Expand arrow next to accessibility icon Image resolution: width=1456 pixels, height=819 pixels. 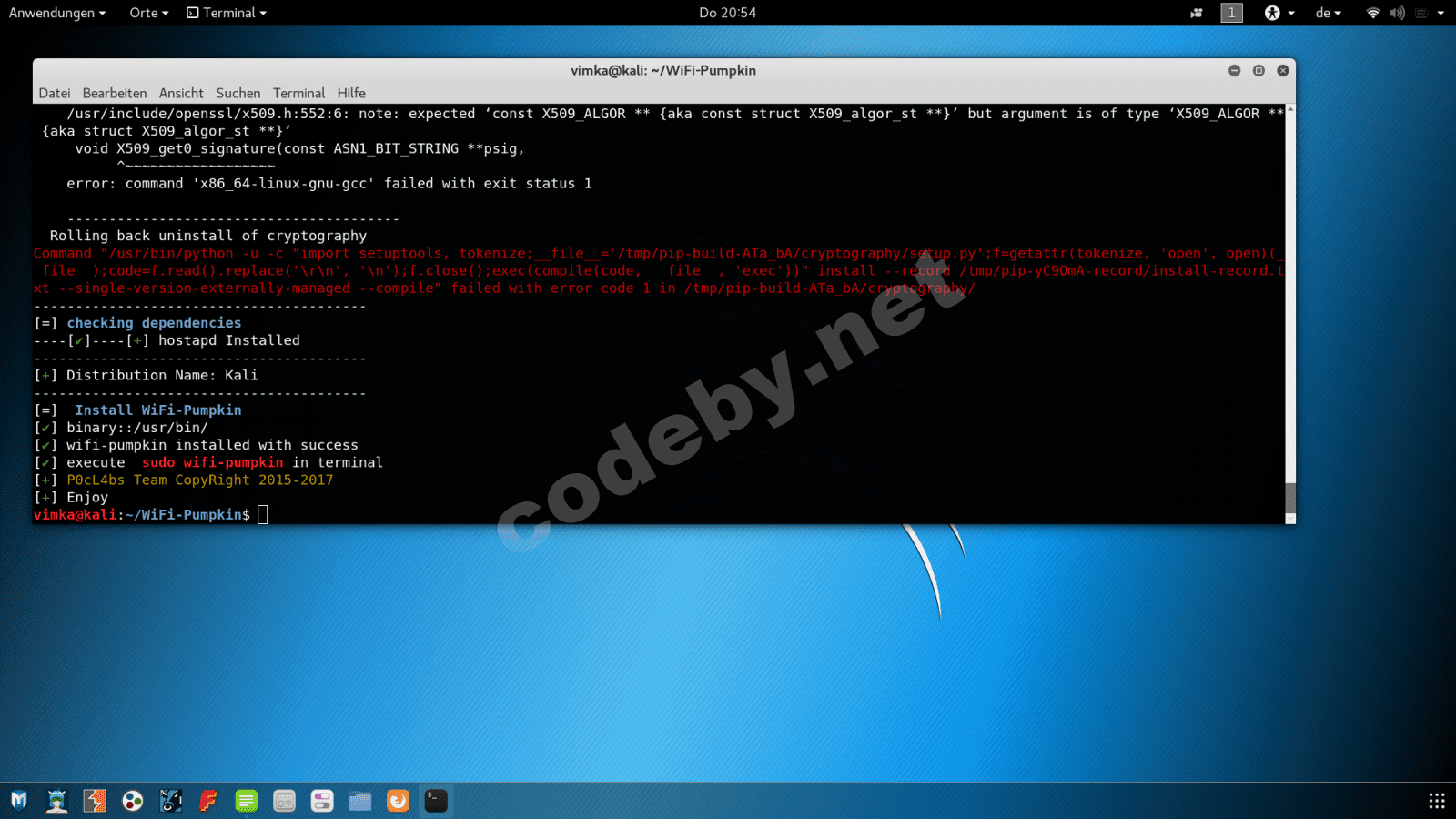[x=1290, y=13]
